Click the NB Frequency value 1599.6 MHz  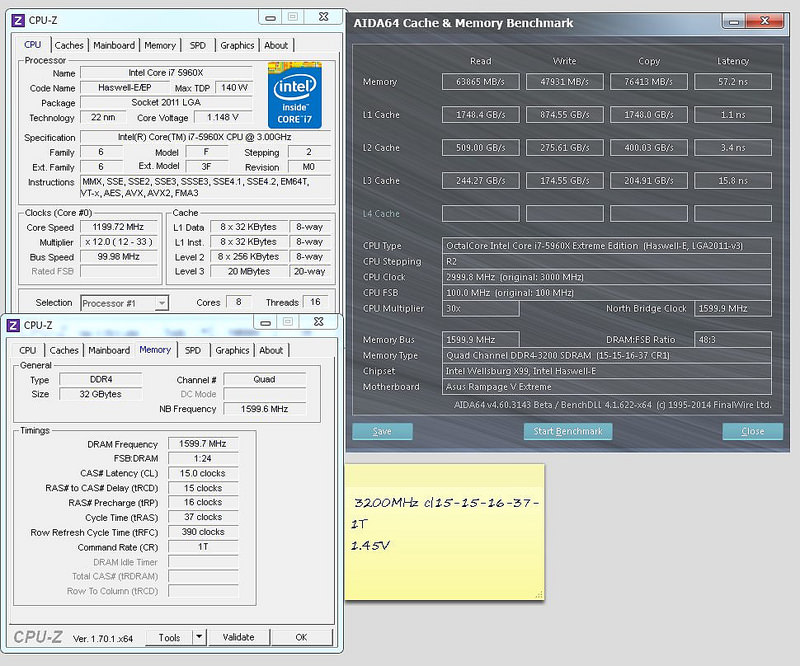(264, 409)
